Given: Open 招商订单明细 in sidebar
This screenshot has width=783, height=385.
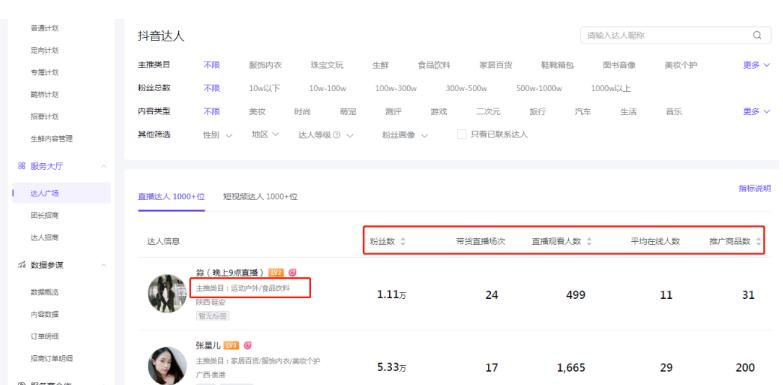Looking at the screenshot, I should click(51, 358).
